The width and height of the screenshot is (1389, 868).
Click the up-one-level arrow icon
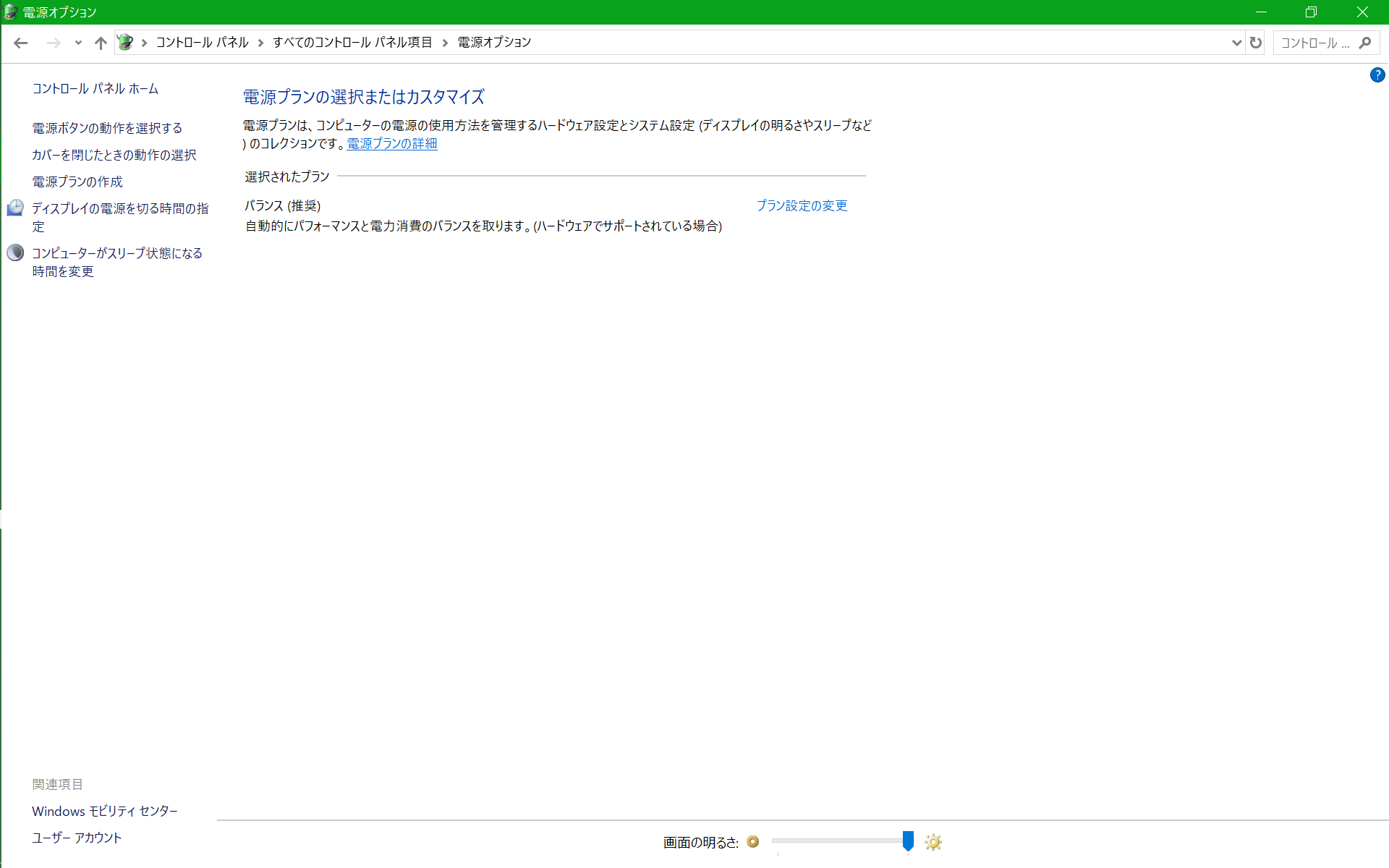(x=101, y=43)
